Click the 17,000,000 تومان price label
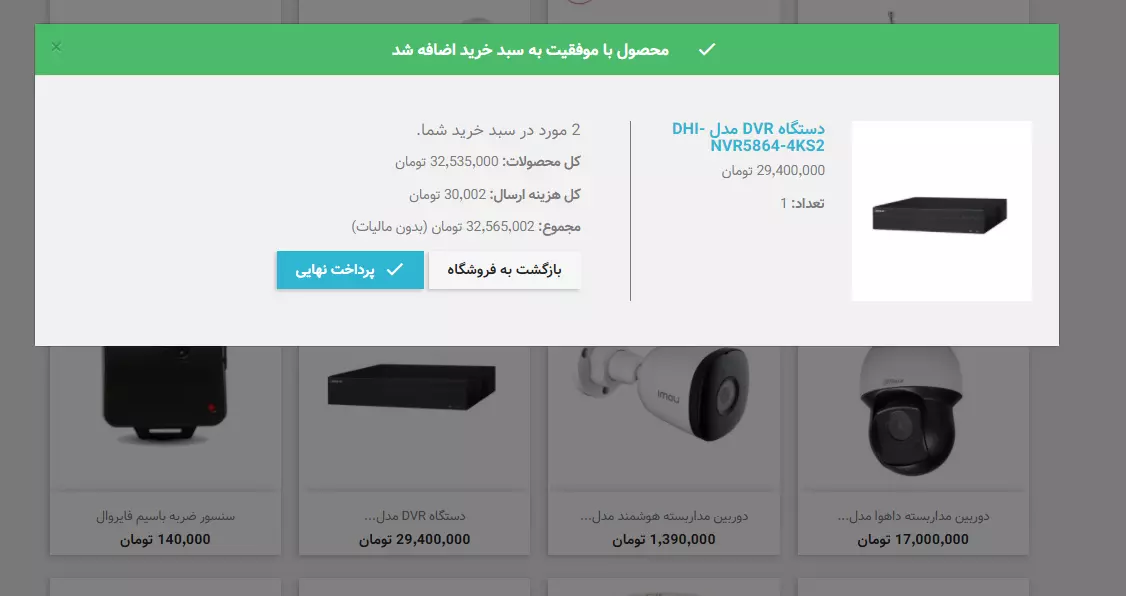 [x=913, y=539]
